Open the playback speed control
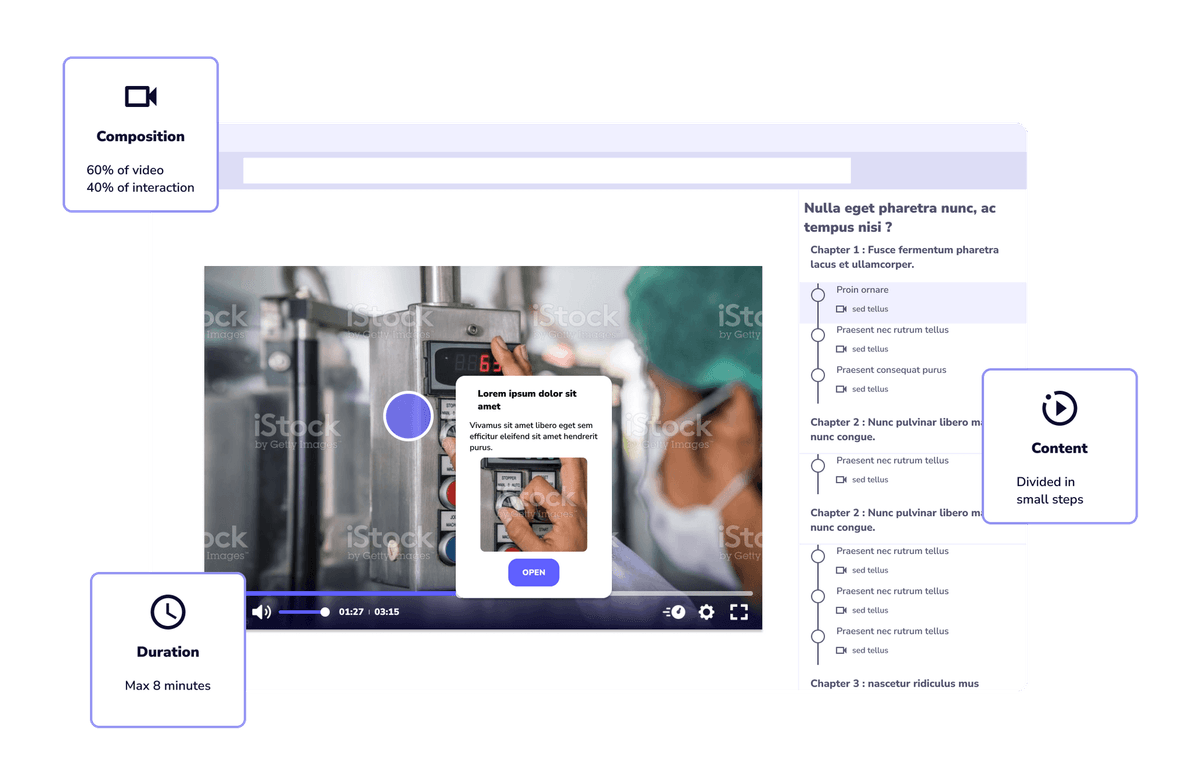1200x784 pixels. pyautogui.click(x=675, y=612)
